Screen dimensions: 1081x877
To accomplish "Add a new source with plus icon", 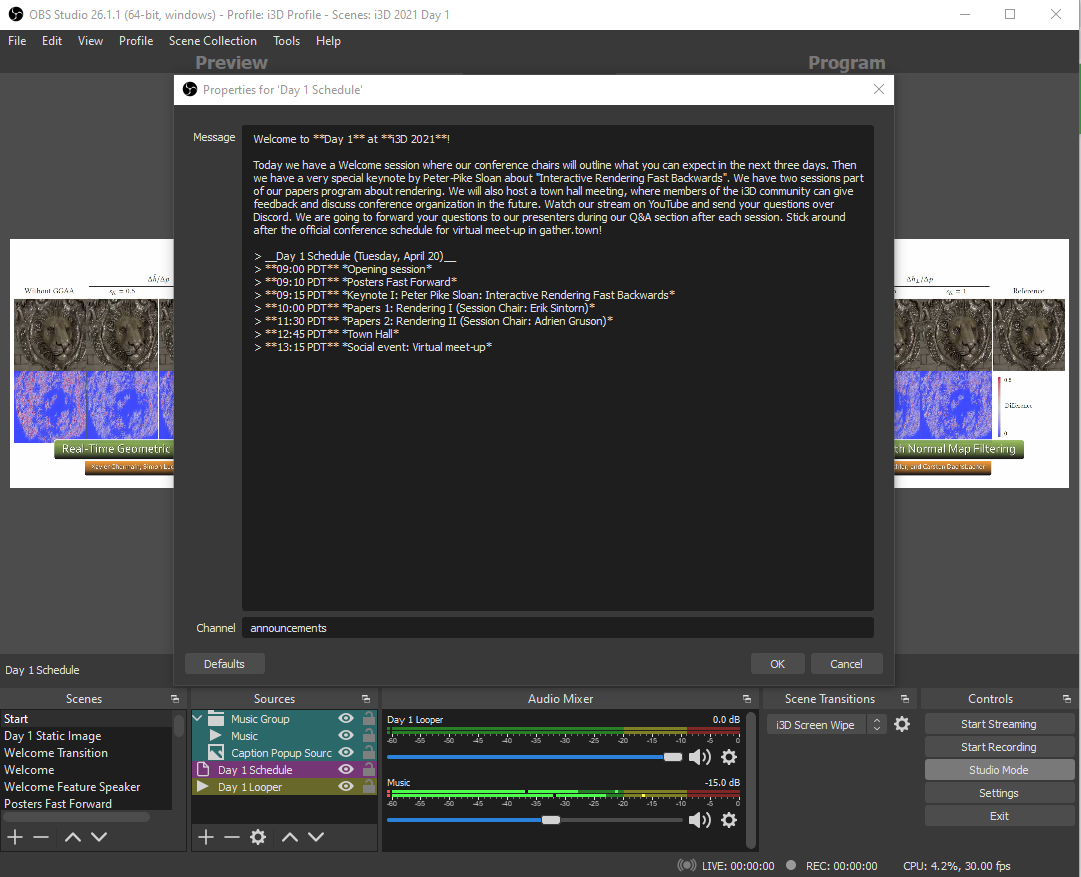I will tap(206, 837).
